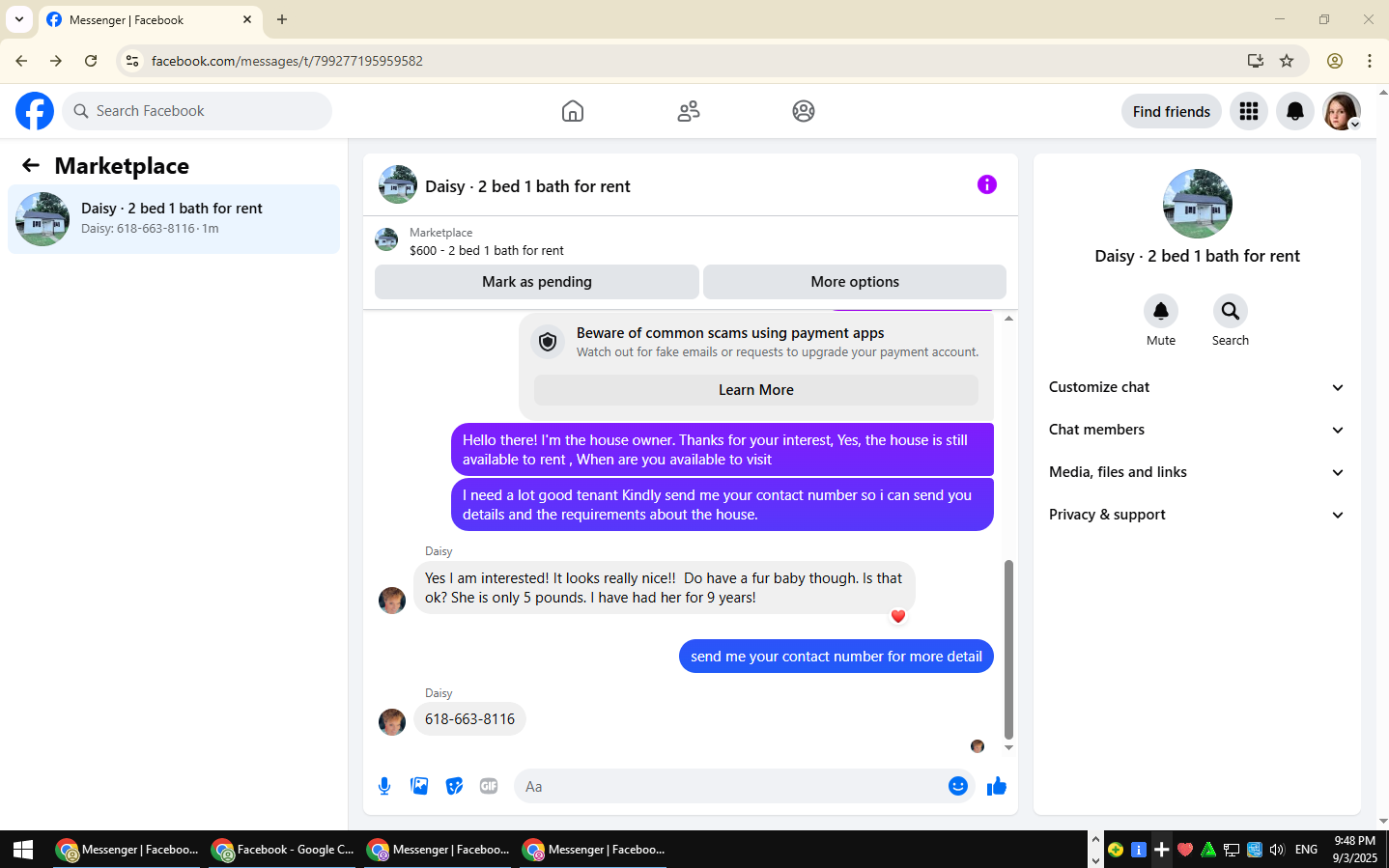The height and width of the screenshot is (868, 1389).
Task: Open the account profile picture menu
Action: pyautogui.click(x=1342, y=111)
